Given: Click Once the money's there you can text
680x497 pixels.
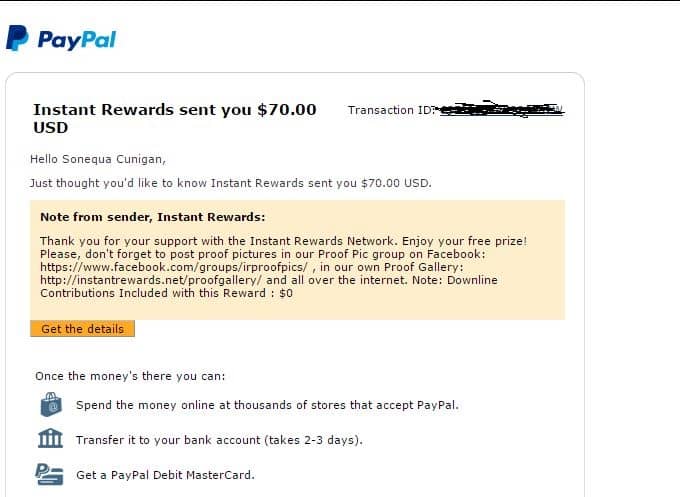Looking at the screenshot, I should point(130,376).
